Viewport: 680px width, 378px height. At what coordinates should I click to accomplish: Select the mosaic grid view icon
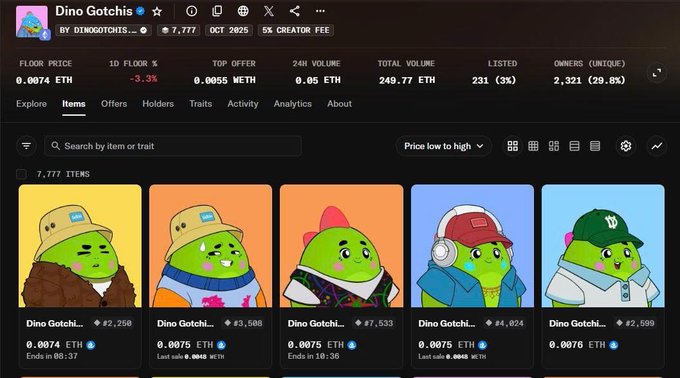(x=554, y=146)
